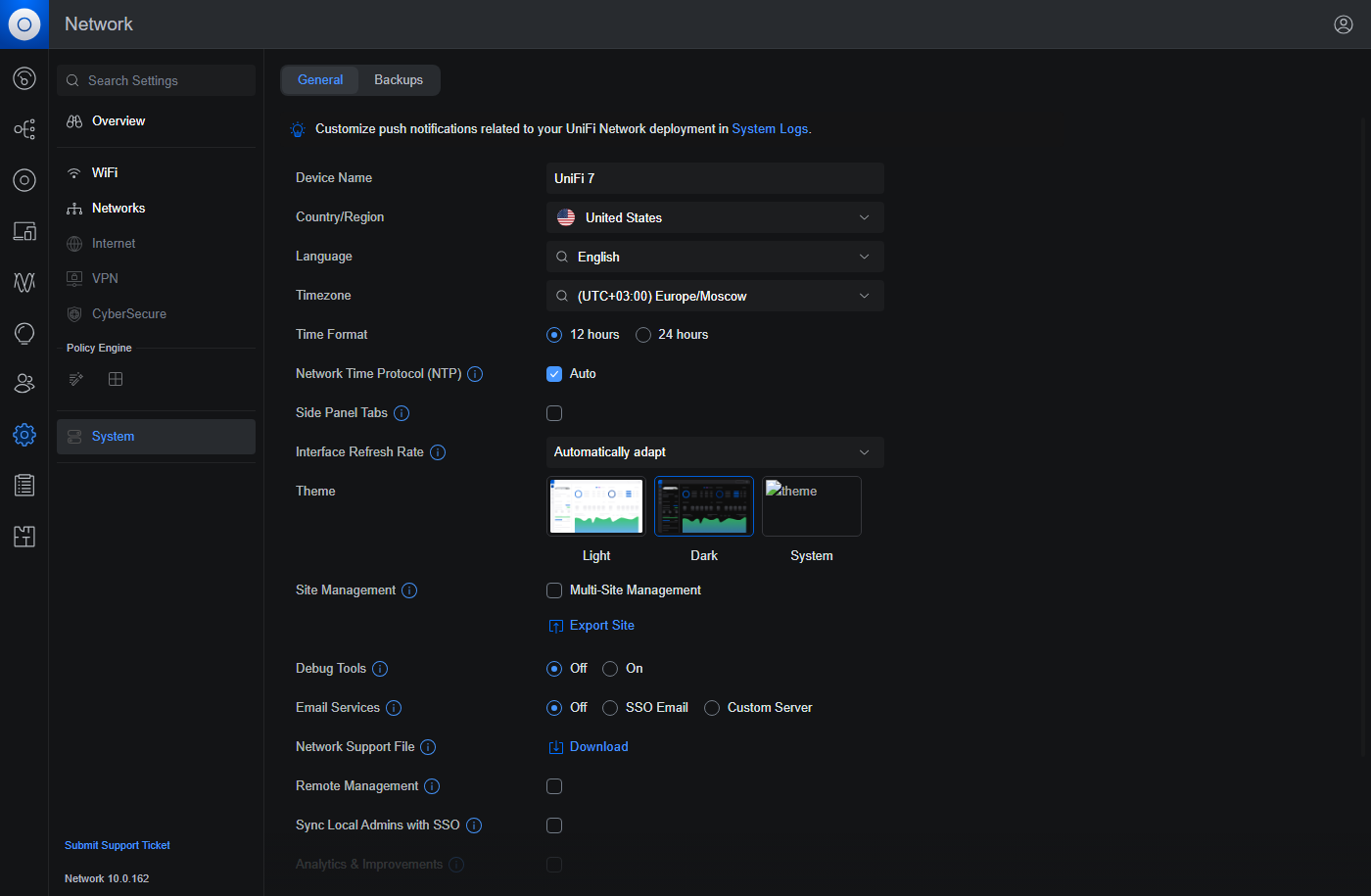
Task: Click the info icon beside Side Panel Tabs
Action: pos(402,413)
